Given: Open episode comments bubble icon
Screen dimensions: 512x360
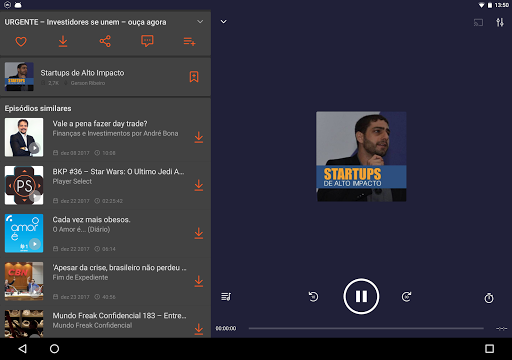Looking at the screenshot, I should pyautogui.click(x=147, y=41).
